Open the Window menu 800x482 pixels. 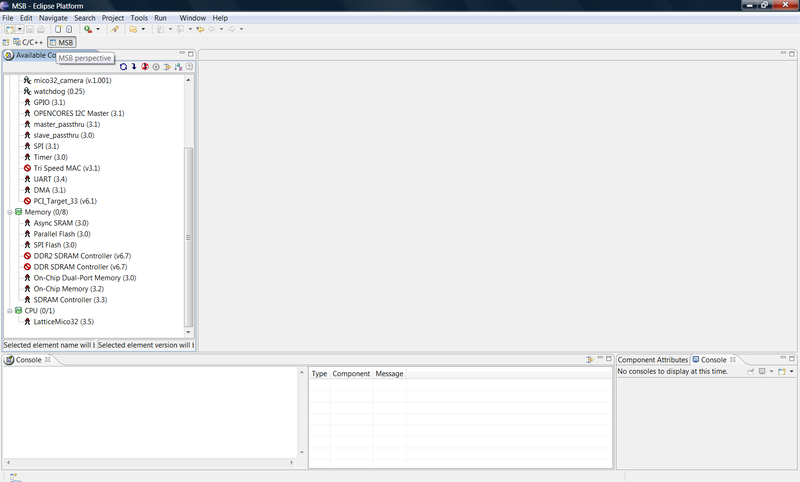(192, 18)
